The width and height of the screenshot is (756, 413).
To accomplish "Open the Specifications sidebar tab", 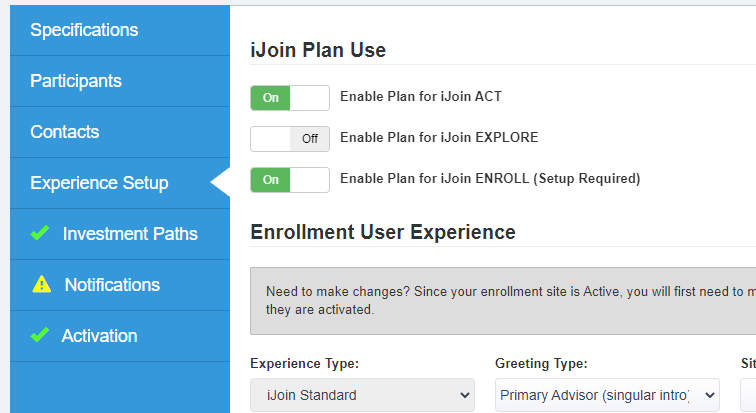I will coord(120,30).
